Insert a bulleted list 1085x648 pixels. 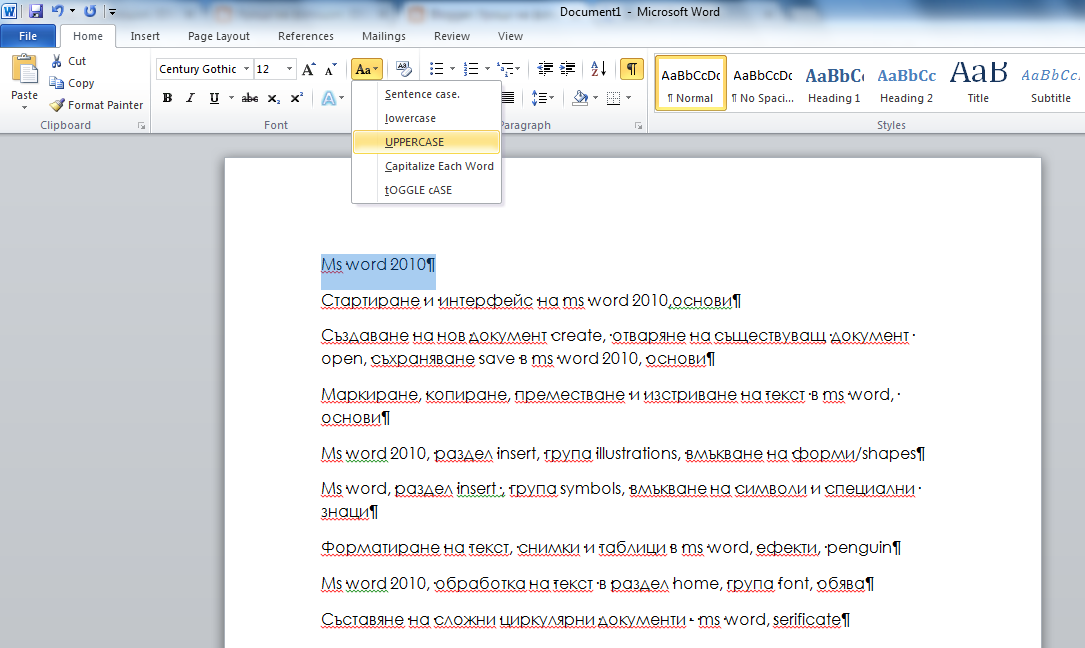437,69
